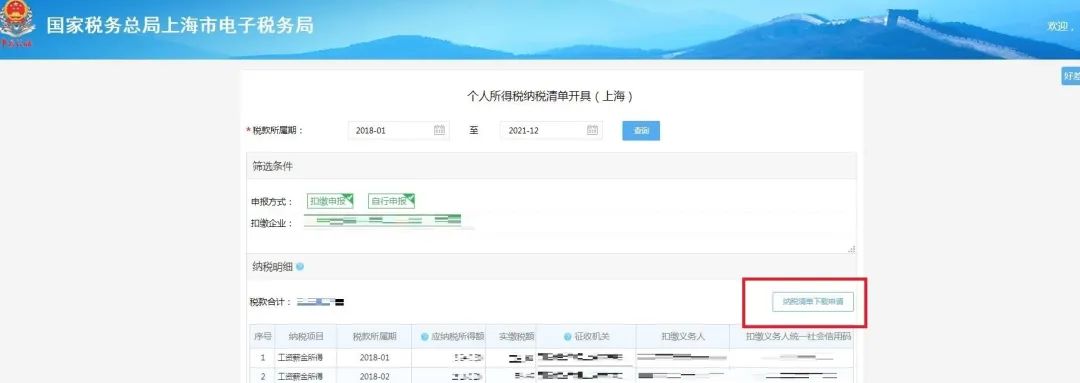The width and height of the screenshot is (1080, 383).
Task: Select the 扣缴义务人 column header
Action: point(683,336)
